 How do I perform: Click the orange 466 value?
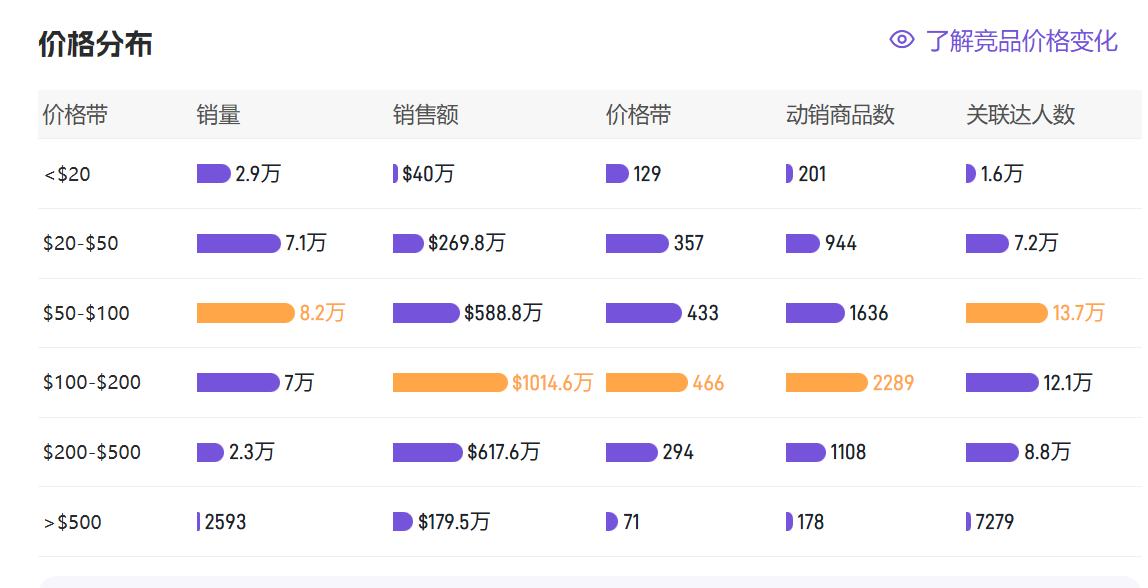[x=708, y=383]
